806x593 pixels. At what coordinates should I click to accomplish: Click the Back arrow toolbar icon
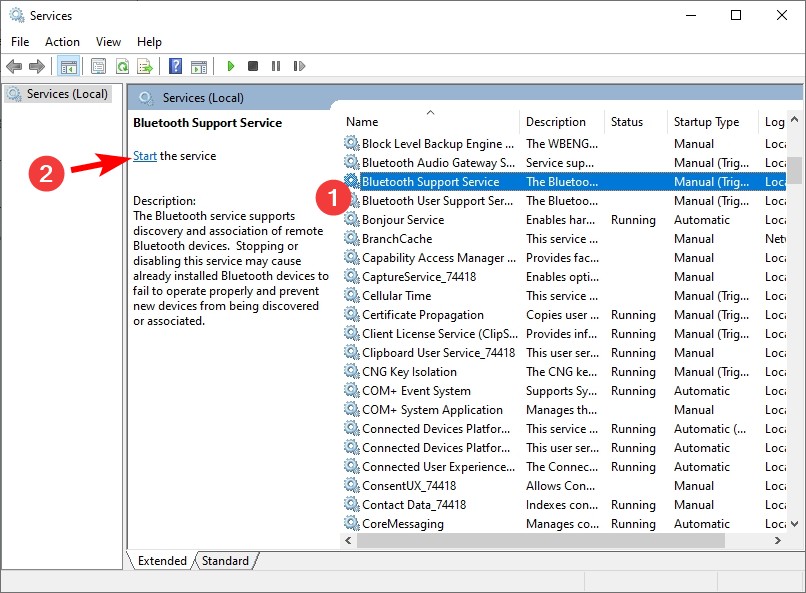coord(14,66)
